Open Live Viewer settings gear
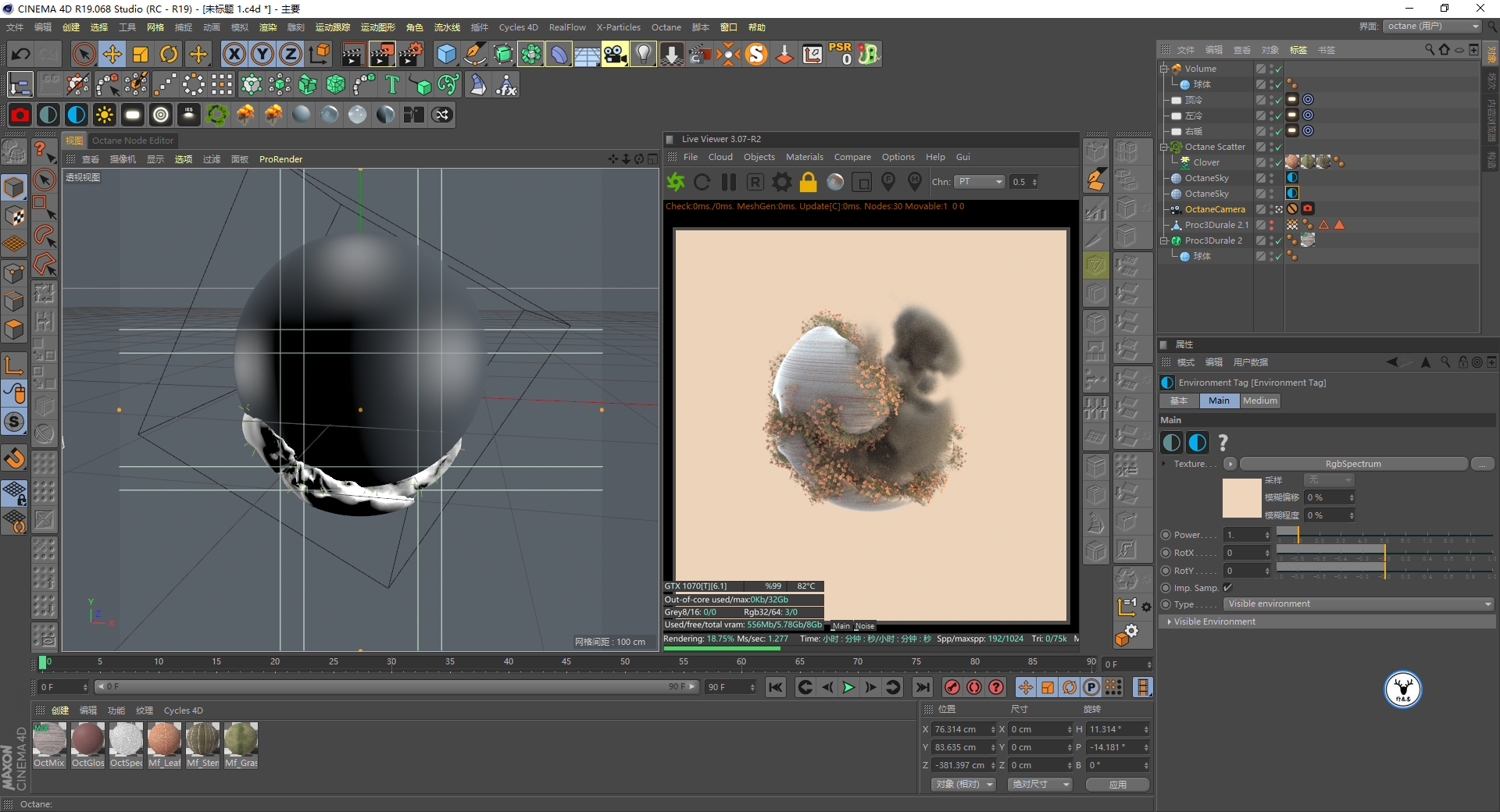This screenshot has width=1500, height=812. coord(781,182)
